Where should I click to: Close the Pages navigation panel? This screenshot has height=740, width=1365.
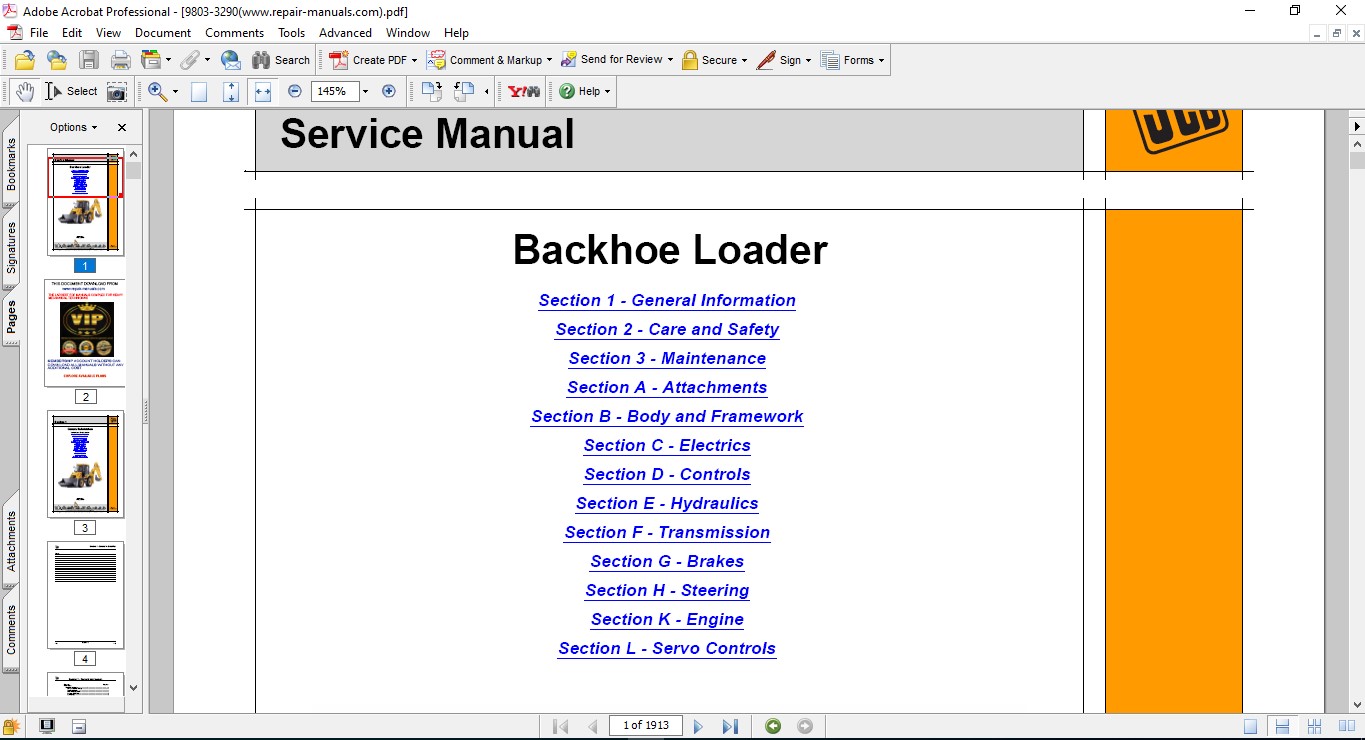[122, 127]
